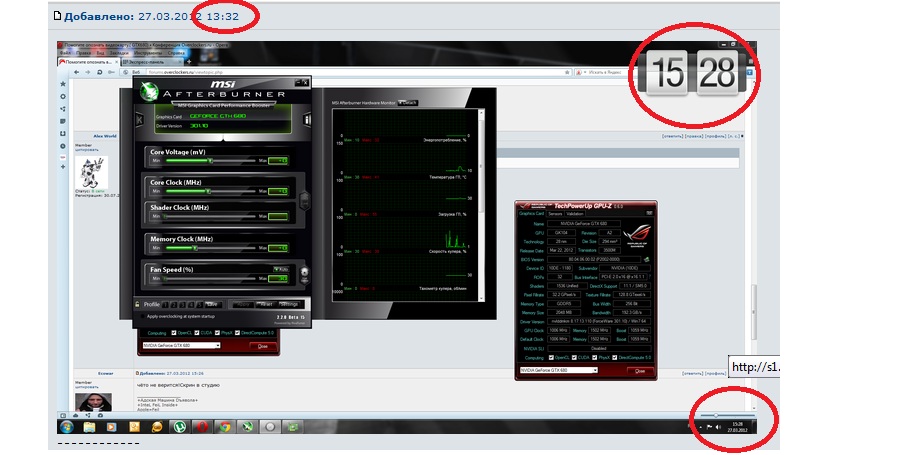Open the Инструменты menu in Opera
The image size is (900, 455).
[x=147, y=53]
